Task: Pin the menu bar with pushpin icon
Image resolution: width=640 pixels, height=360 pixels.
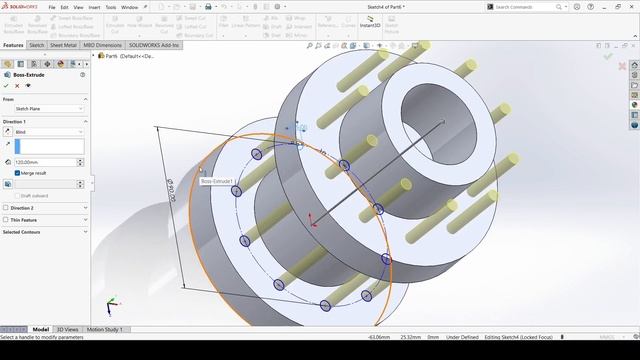Action: (x=145, y=7)
